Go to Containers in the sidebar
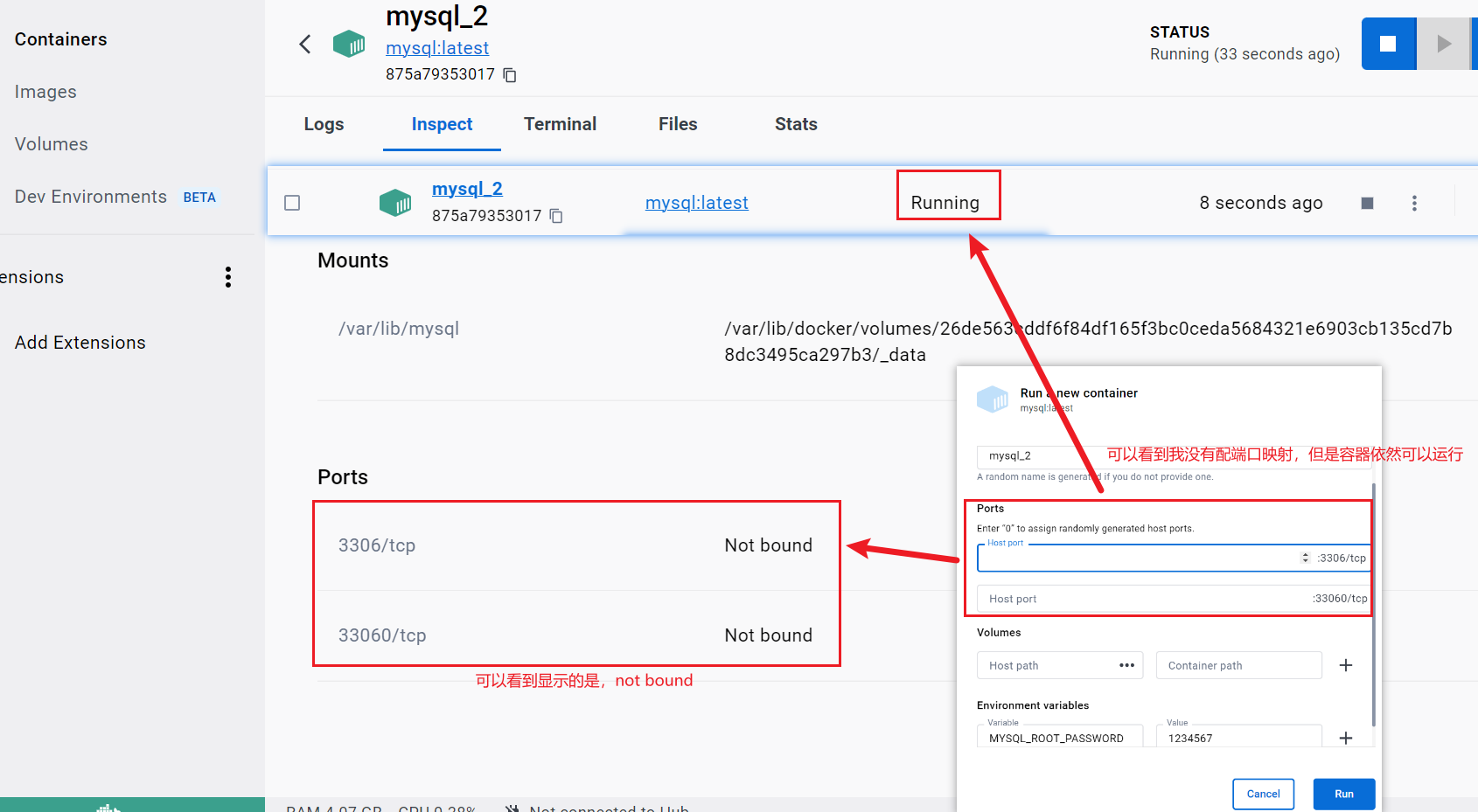Viewport: 1478px width, 812px height. click(60, 39)
